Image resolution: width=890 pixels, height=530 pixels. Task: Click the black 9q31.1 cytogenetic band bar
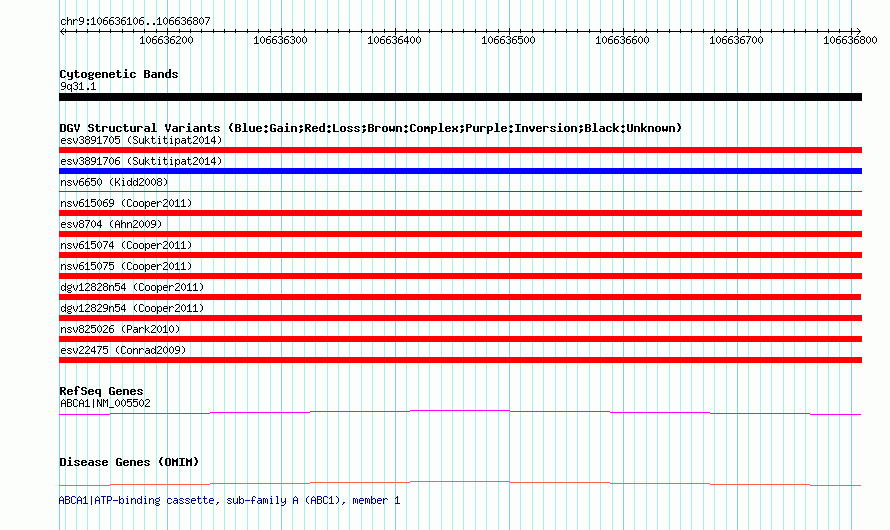(460, 97)
